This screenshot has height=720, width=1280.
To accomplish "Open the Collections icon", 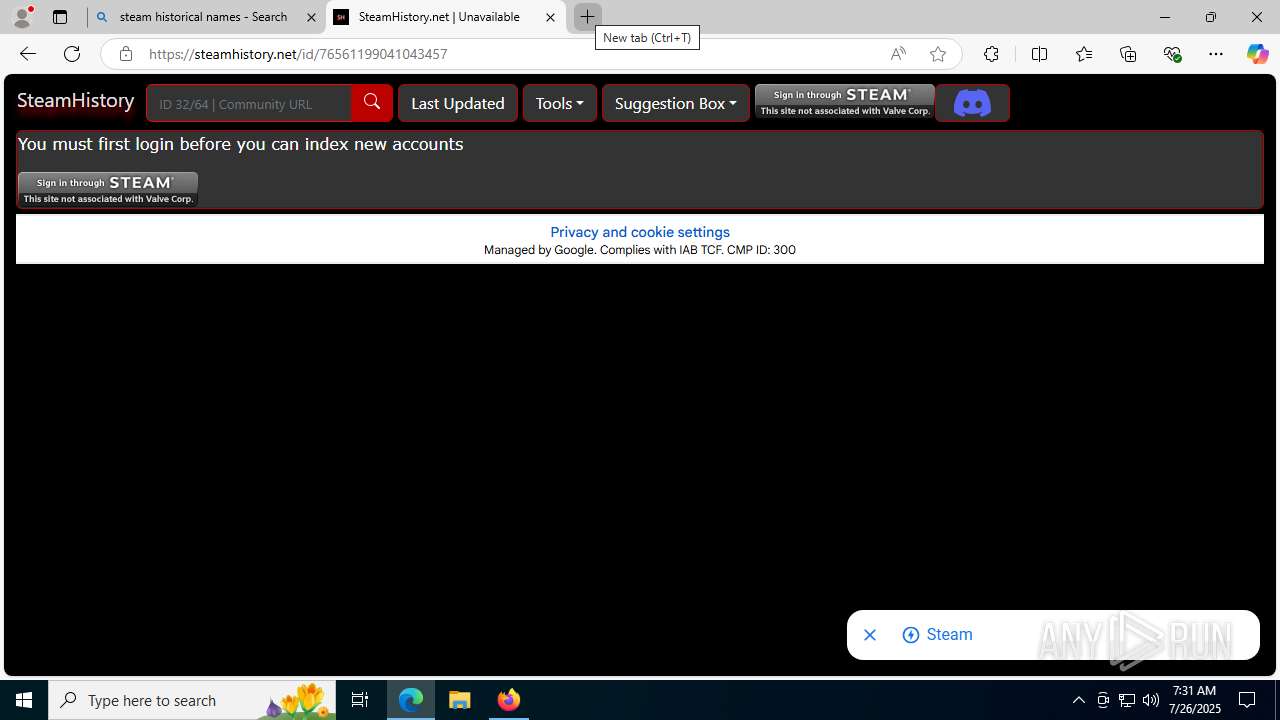I will tap(1128, 54).
